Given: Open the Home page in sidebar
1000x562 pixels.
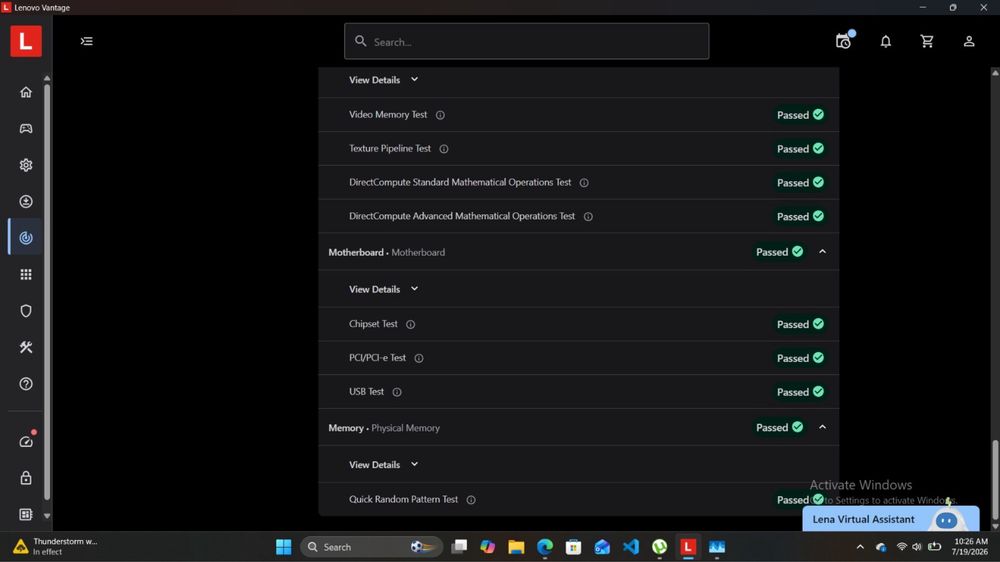Looking at the screenshot, I should click(x=26, y=92).
